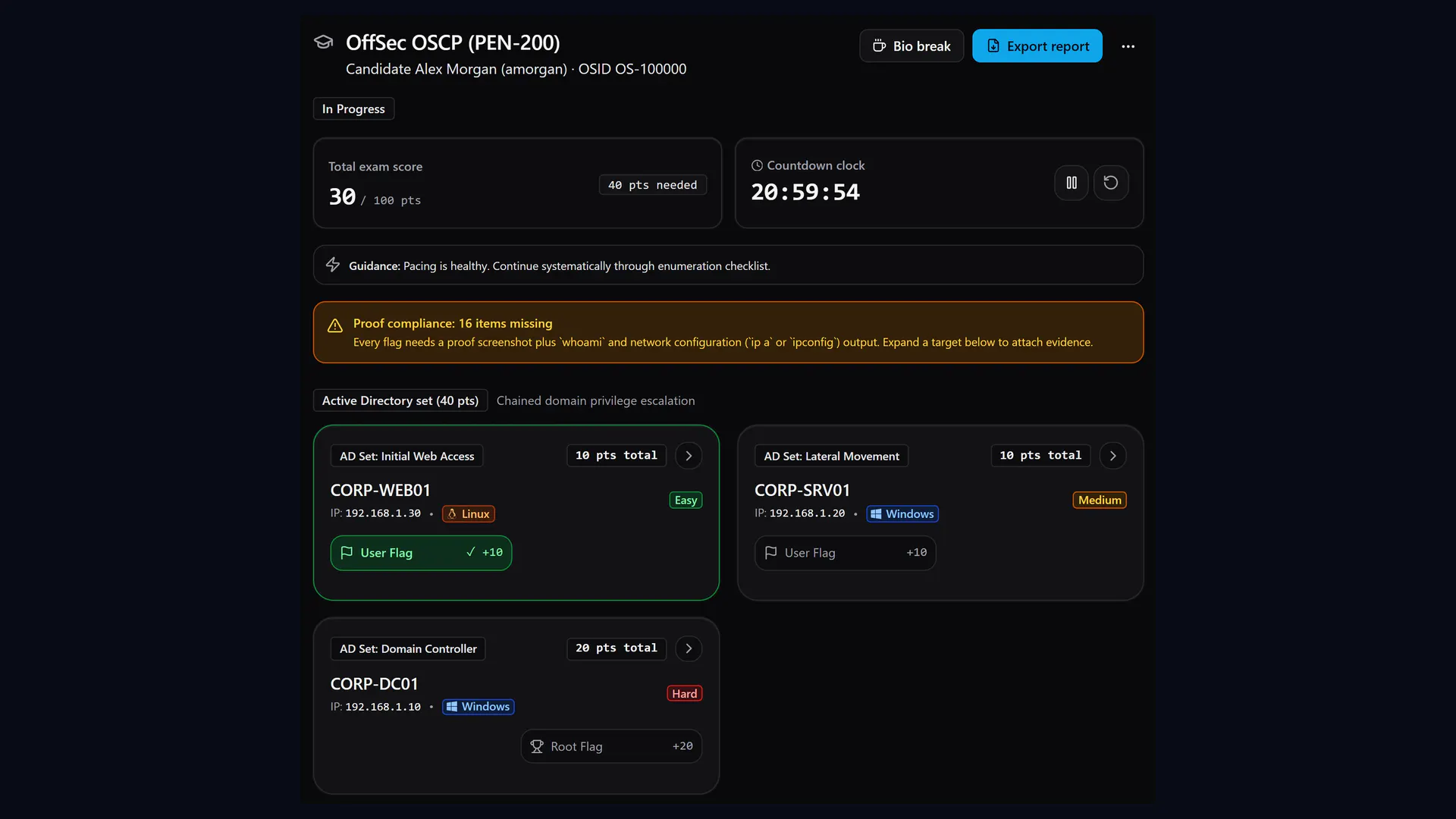Select the Active Directory set (40 pts) tab
This screenshot has width=1456, height=819.
pos(400,400)
